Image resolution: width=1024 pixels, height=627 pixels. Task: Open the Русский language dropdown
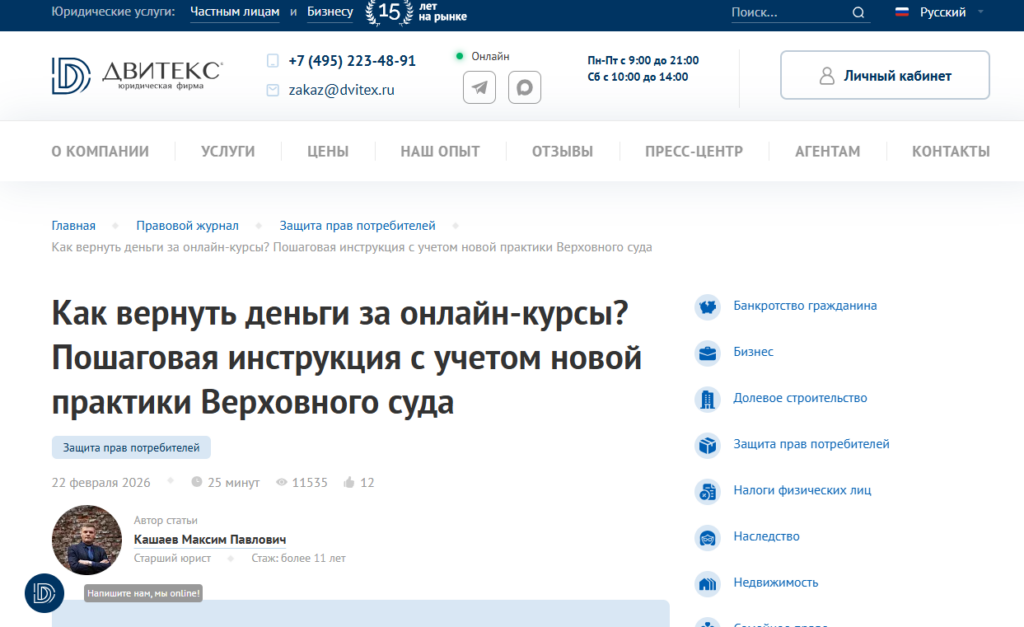(940, 13)
